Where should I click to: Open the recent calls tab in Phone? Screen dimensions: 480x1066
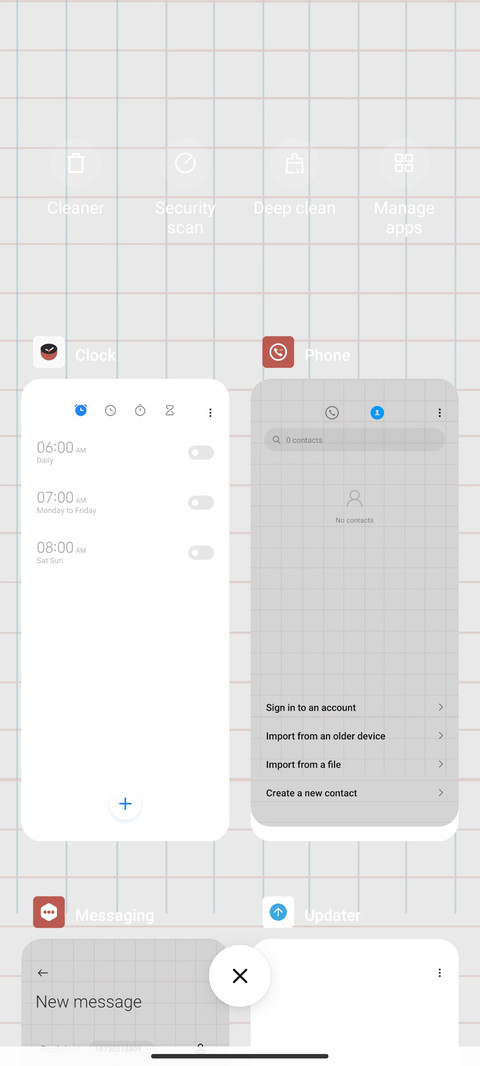[x=332, y=413]
